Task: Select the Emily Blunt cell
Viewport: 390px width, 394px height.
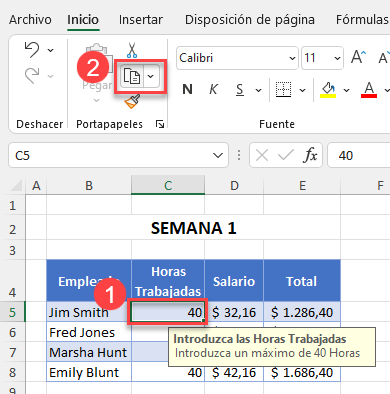Action: [x=89, y=372]
